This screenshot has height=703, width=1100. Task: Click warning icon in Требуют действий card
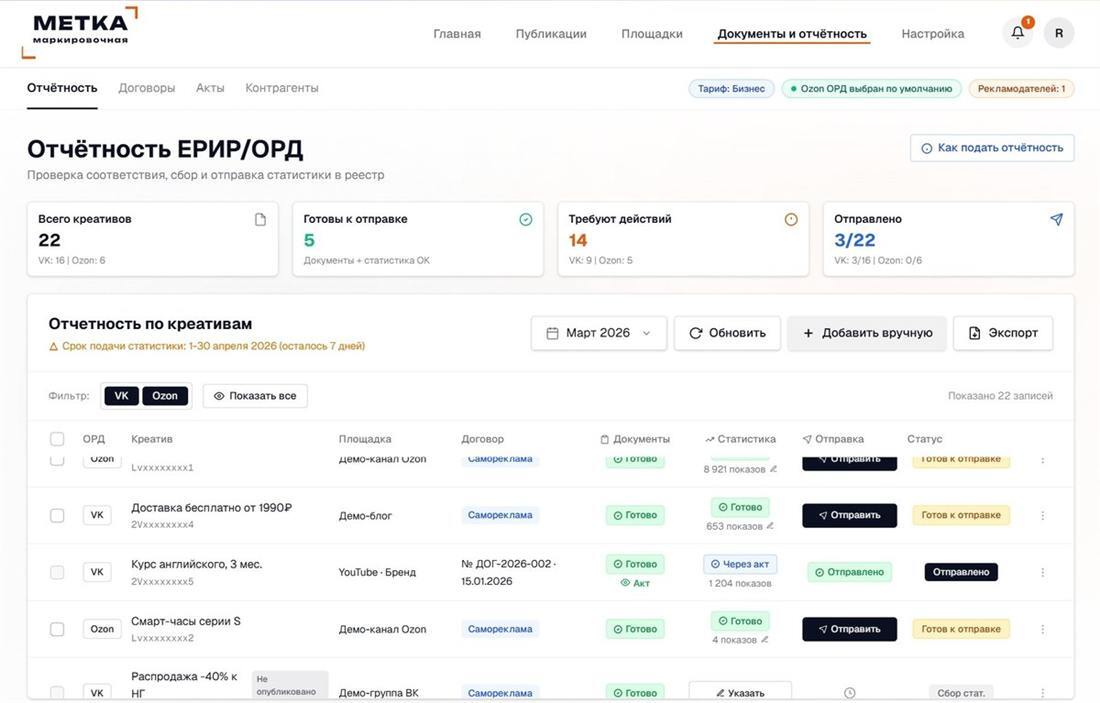pos(791,220)
